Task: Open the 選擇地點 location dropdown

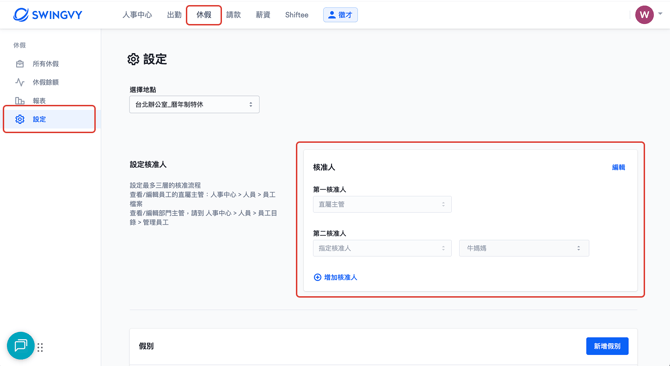Action: 194,104
